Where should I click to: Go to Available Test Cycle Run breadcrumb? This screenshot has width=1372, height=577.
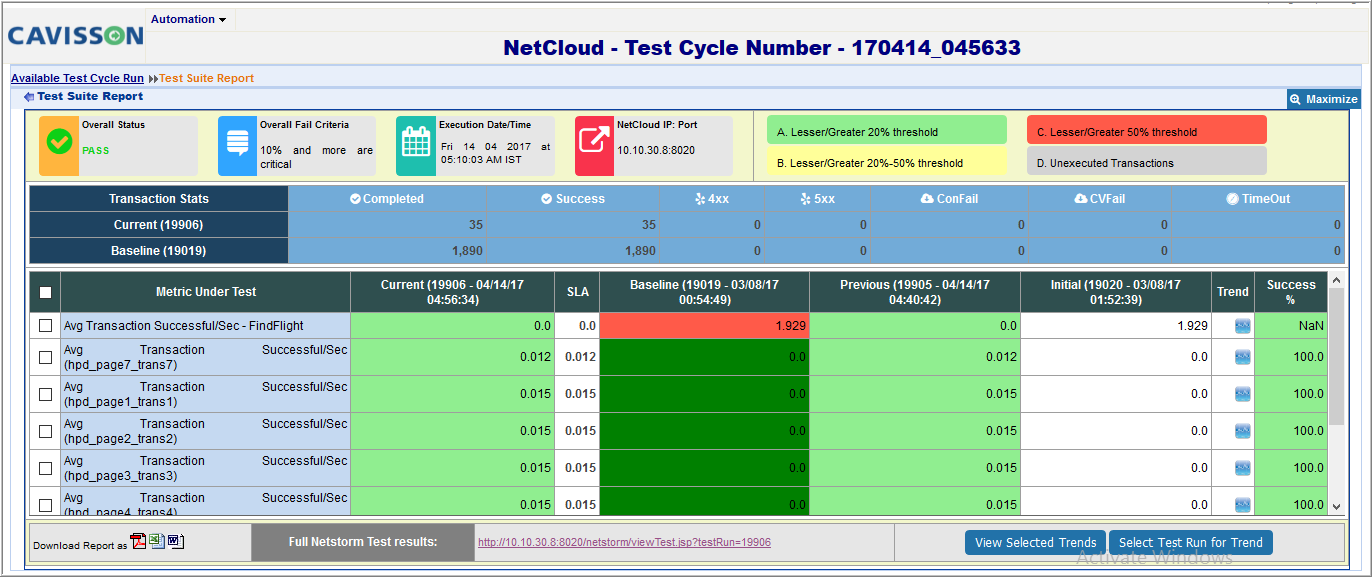(77, 78)
